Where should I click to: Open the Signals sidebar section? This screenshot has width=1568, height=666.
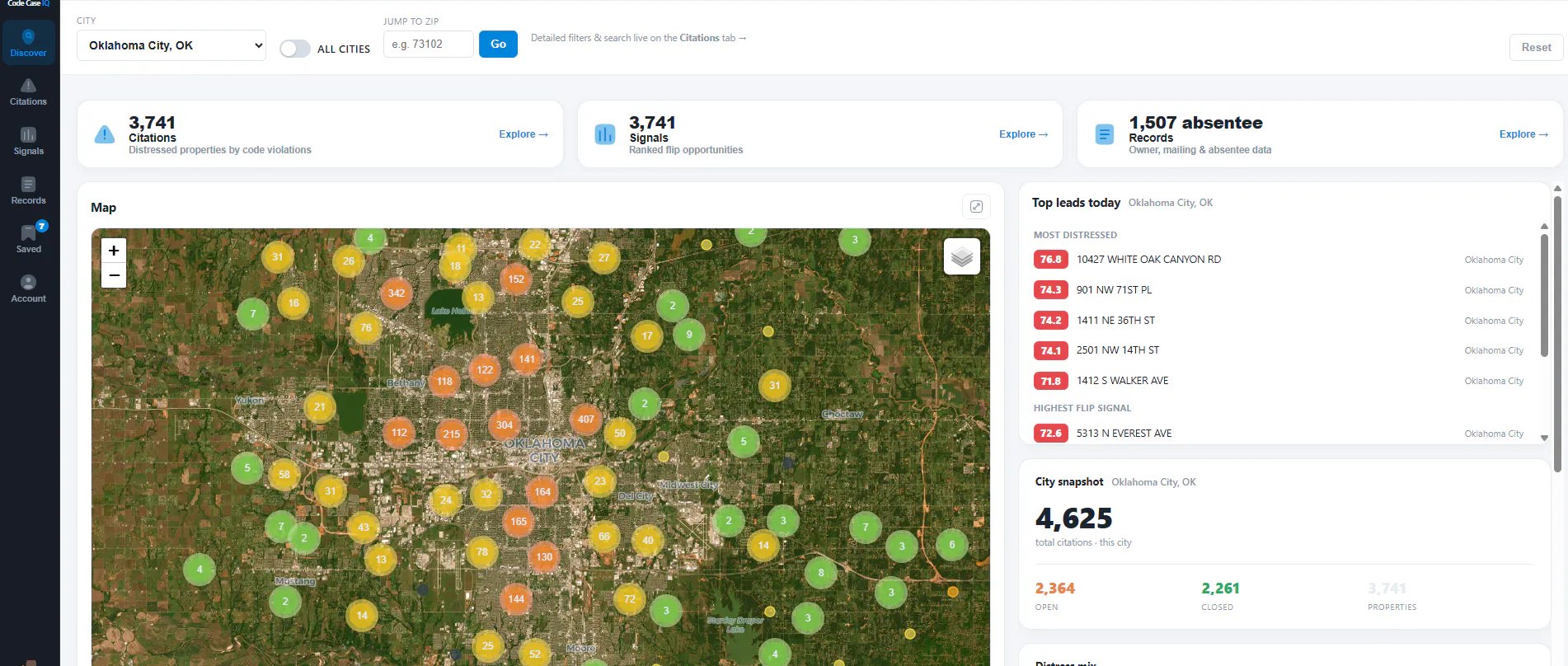[x=29, y=141]
